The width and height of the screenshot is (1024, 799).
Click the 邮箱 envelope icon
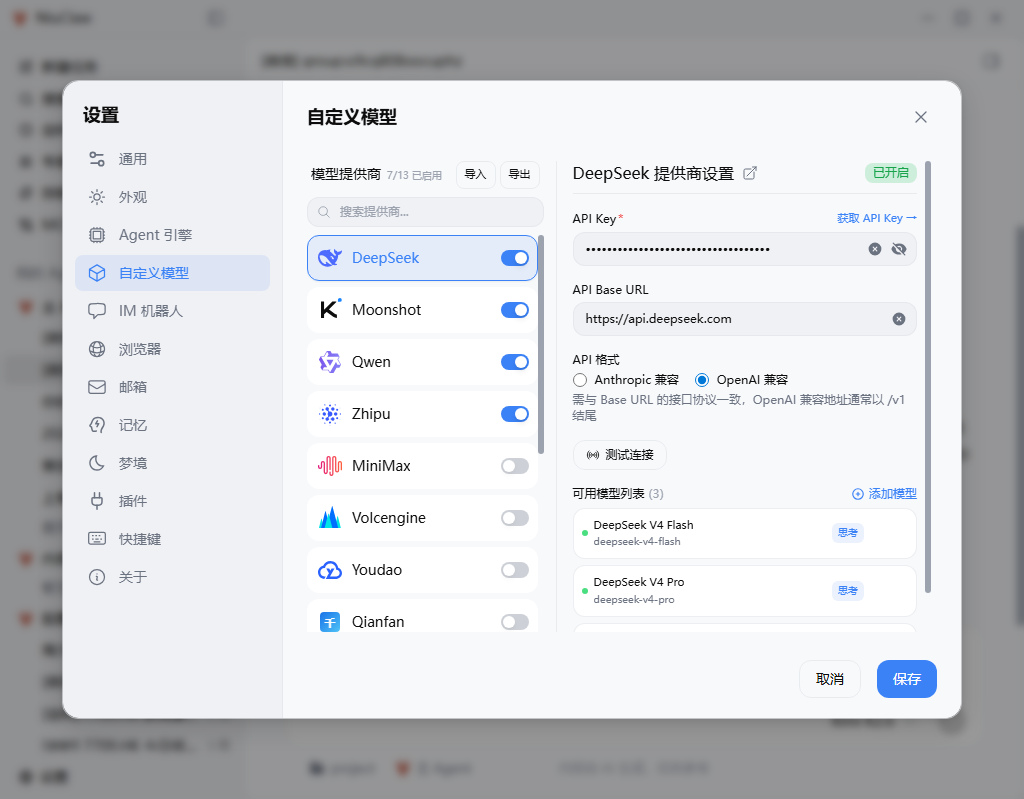click(x=97, y=387)
